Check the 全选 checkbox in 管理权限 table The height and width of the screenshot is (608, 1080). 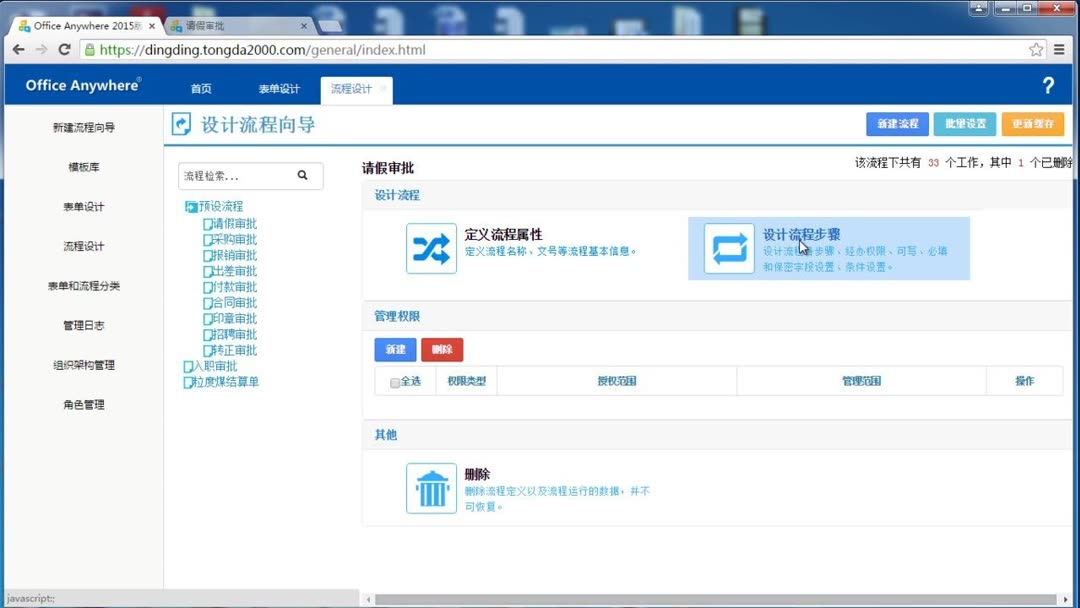pyautogui.click(x=394, y=381)
